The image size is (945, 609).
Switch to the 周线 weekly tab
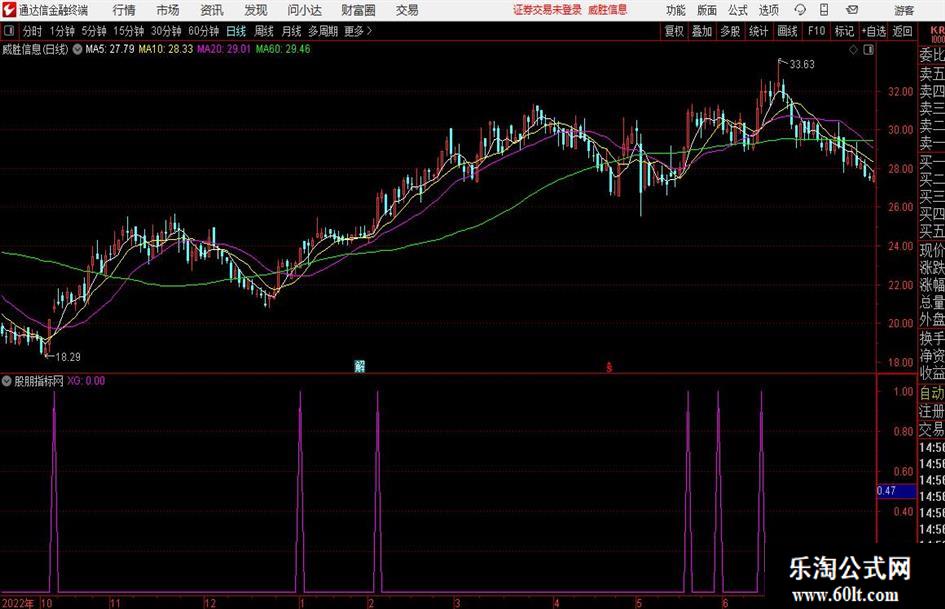264,31
